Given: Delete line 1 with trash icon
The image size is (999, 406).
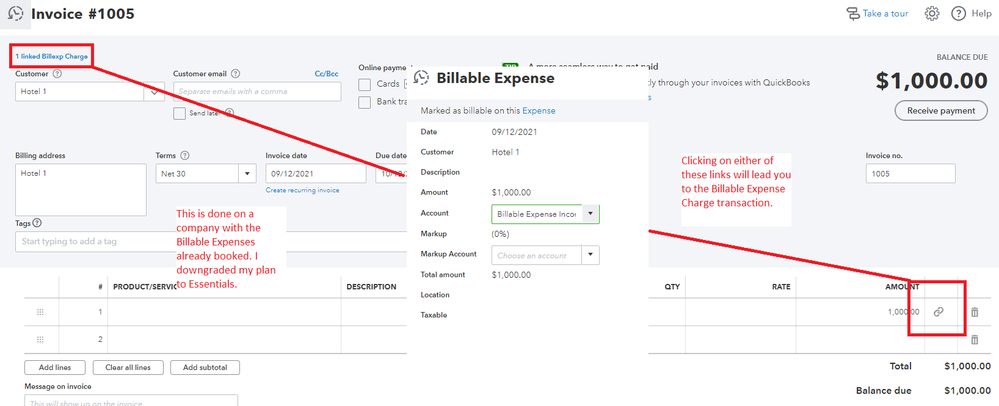Looking at the screenshot, I should 974,312.
